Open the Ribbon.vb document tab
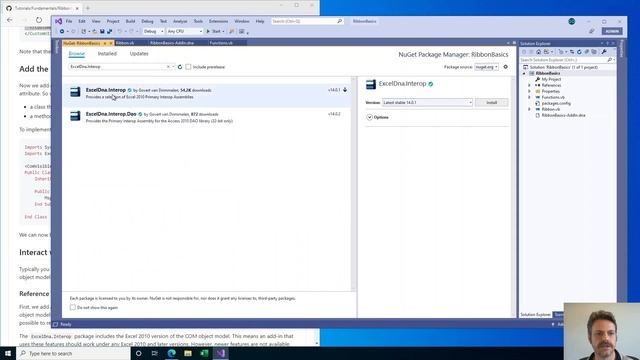The height and width of the screenshot is (360, 640). (125, 43)
